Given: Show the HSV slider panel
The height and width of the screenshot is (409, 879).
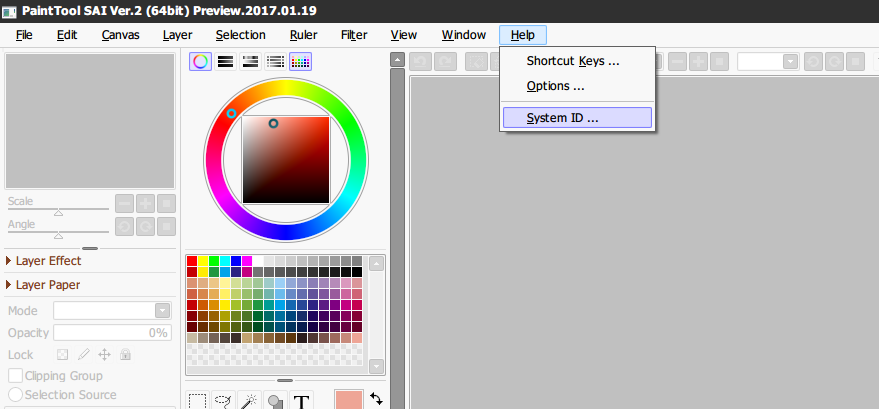Looking at the screenshot, I should [x=251, y=61].
